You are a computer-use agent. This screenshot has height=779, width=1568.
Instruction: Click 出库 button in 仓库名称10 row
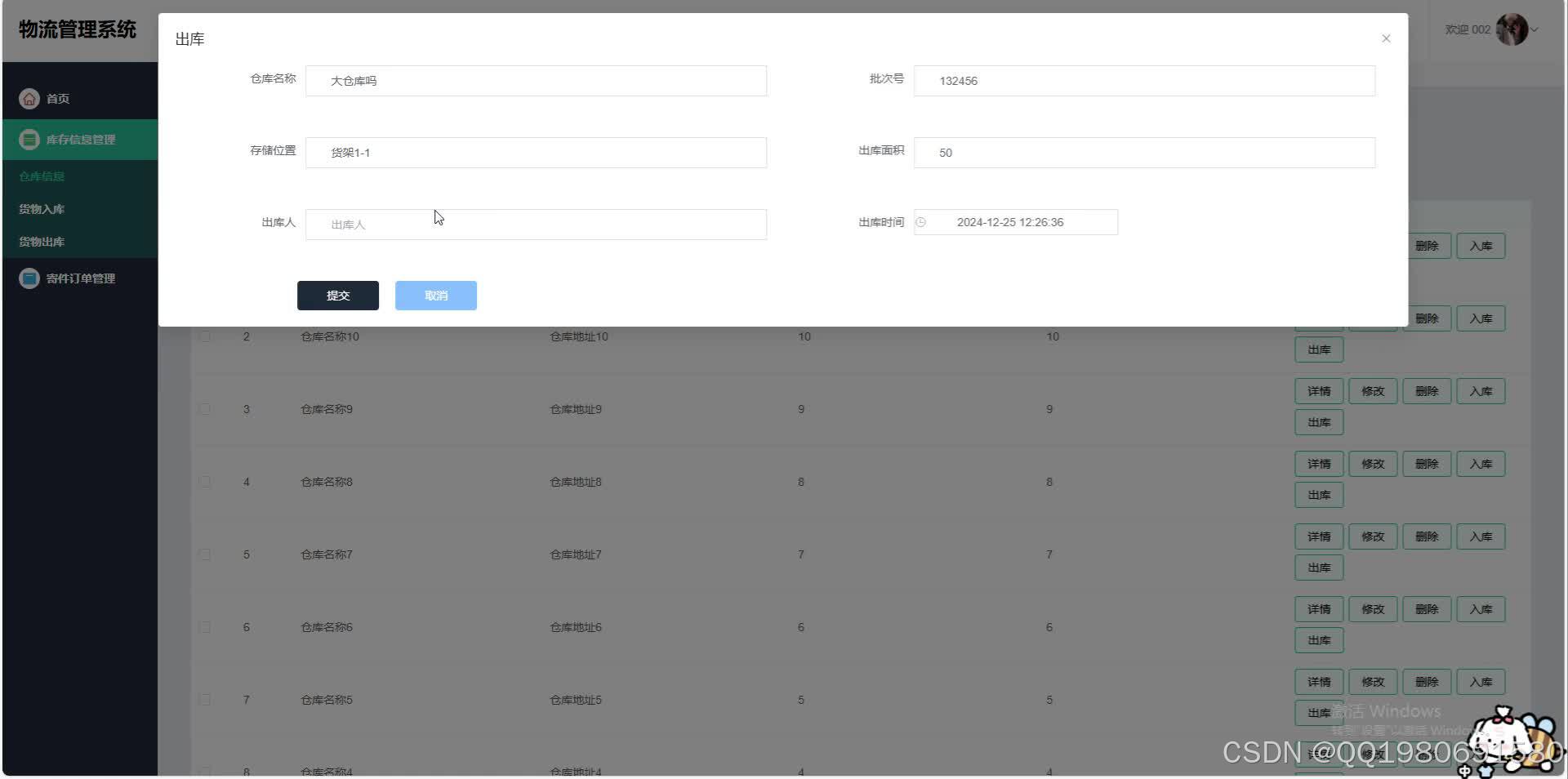click(1319, 349)
